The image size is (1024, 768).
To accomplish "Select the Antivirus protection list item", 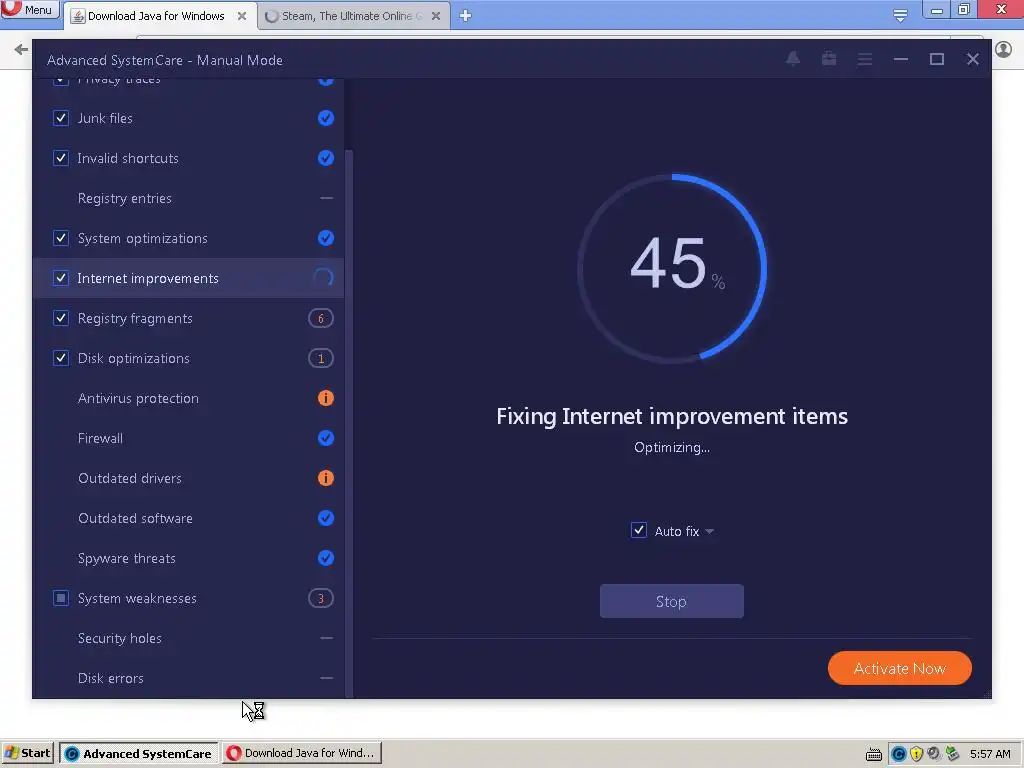I will (x=189, y=398).
